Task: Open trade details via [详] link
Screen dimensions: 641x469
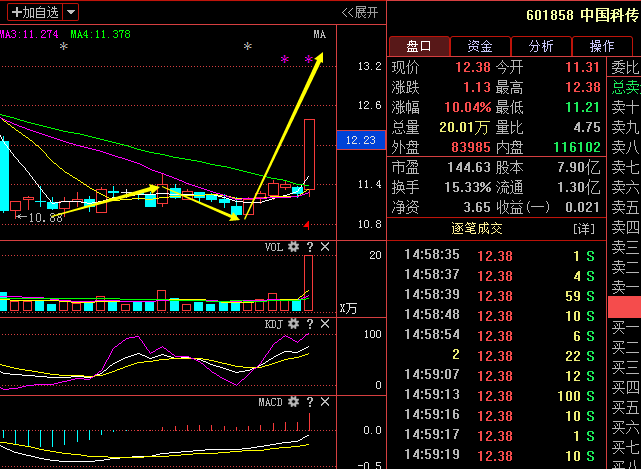Action: 584,229
